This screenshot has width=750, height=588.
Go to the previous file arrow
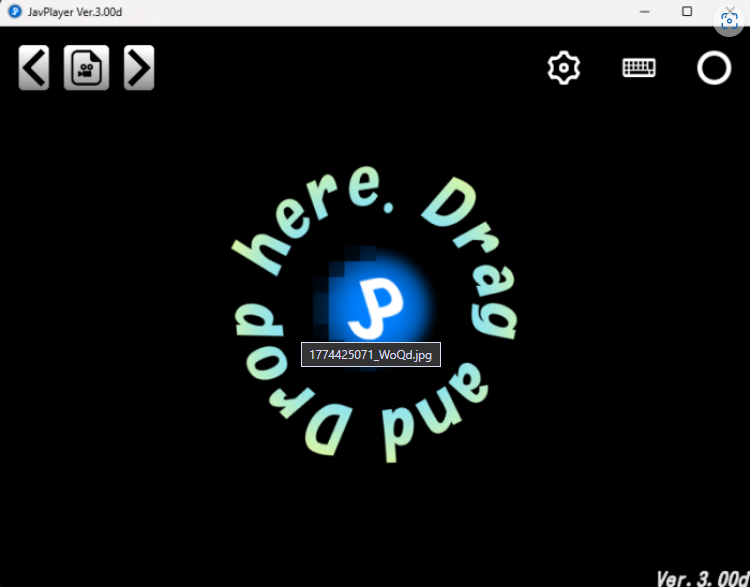tap(34, 68)
